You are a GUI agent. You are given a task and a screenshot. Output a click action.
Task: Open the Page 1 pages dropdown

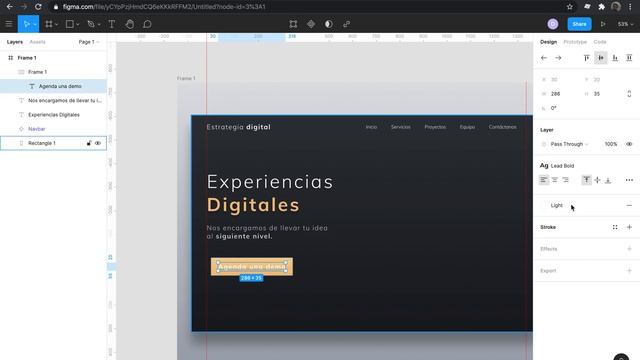point(89,42)
